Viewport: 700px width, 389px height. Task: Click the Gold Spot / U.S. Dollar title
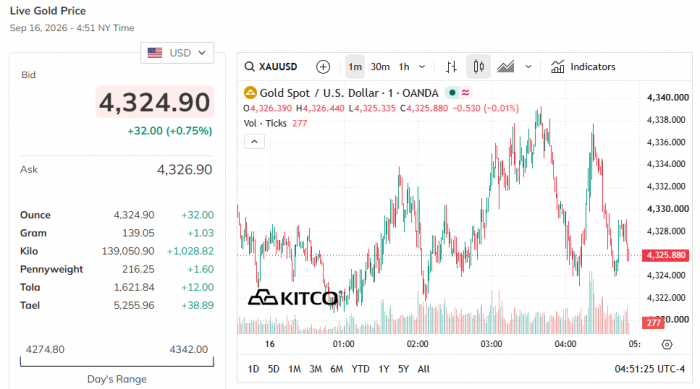coord(349,93)
